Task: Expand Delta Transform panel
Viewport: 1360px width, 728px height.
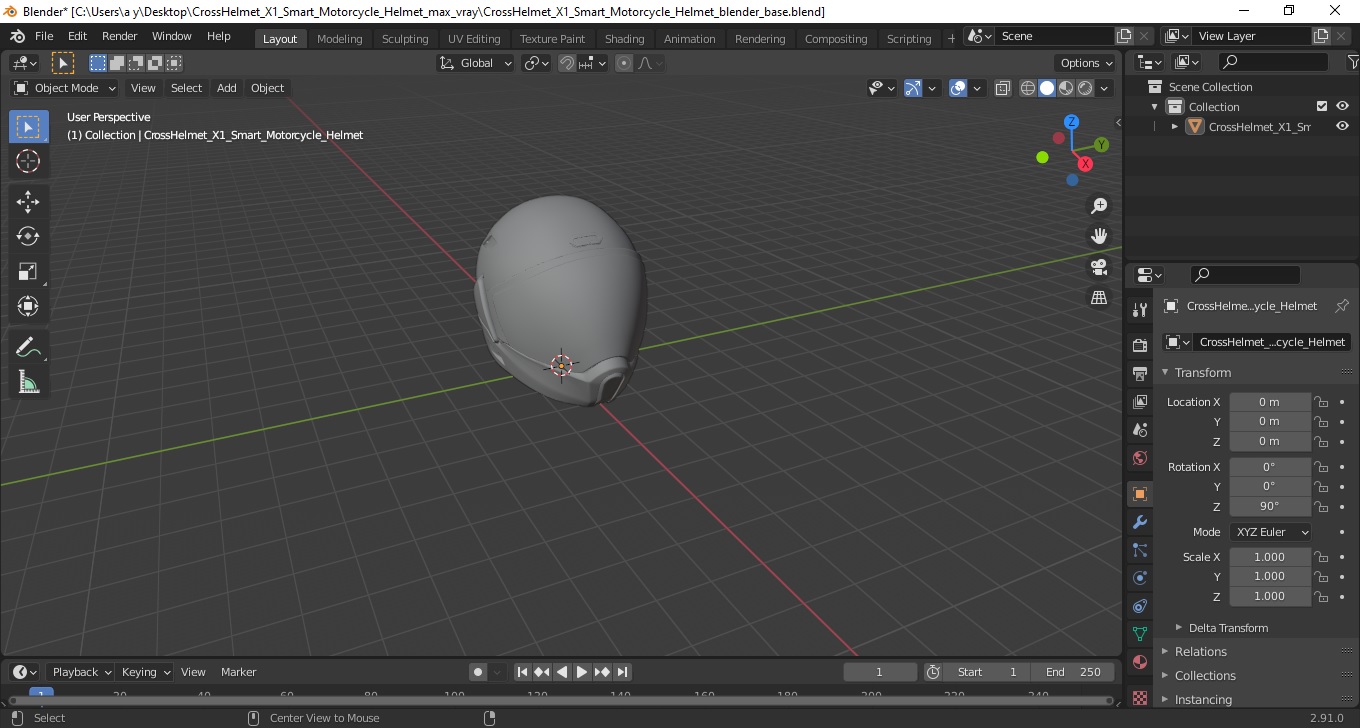Action: [x=1228, y=628]
